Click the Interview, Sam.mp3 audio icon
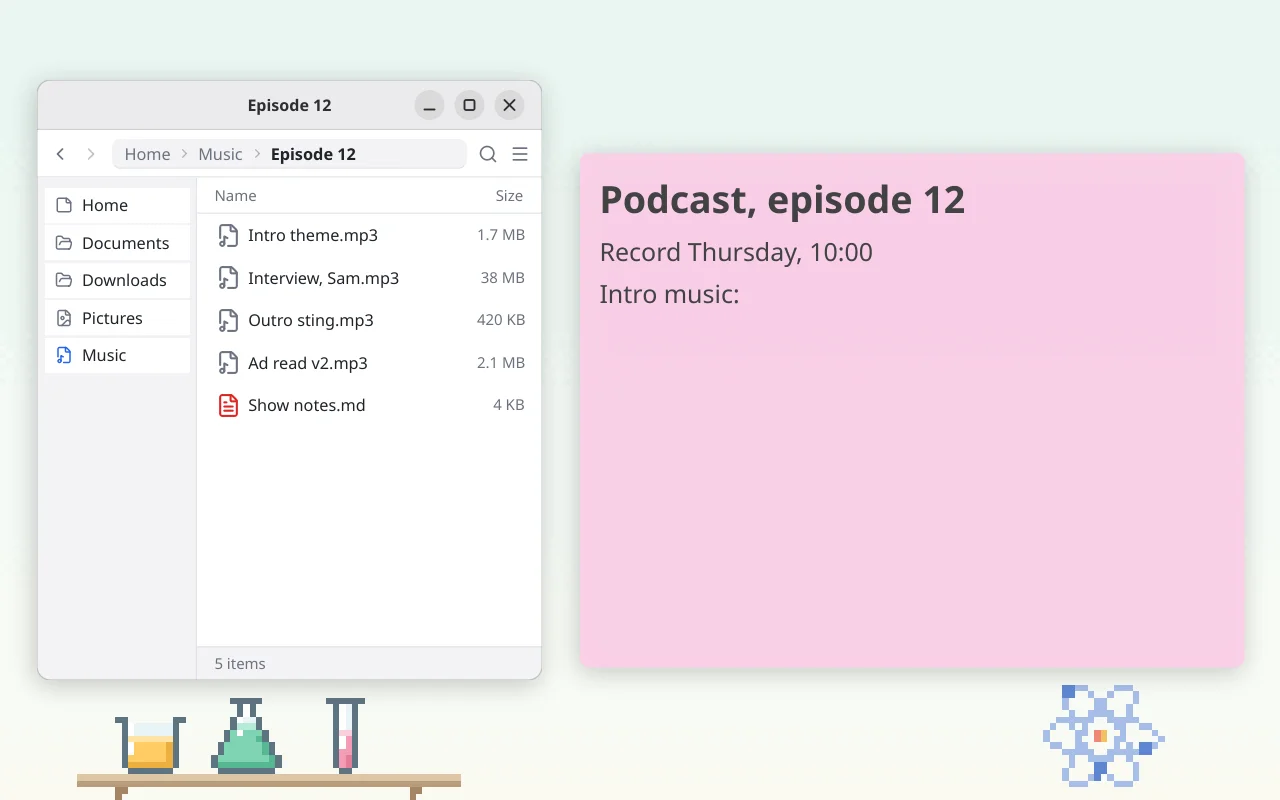The width and height of the screenshot is (1280, 800). tap(228, 278)
